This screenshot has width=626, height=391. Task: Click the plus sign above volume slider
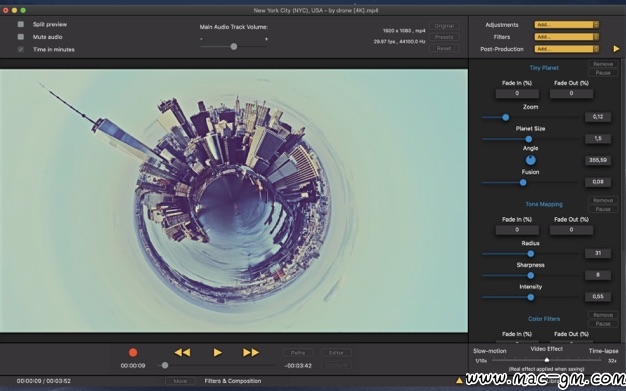click(266, 39)
